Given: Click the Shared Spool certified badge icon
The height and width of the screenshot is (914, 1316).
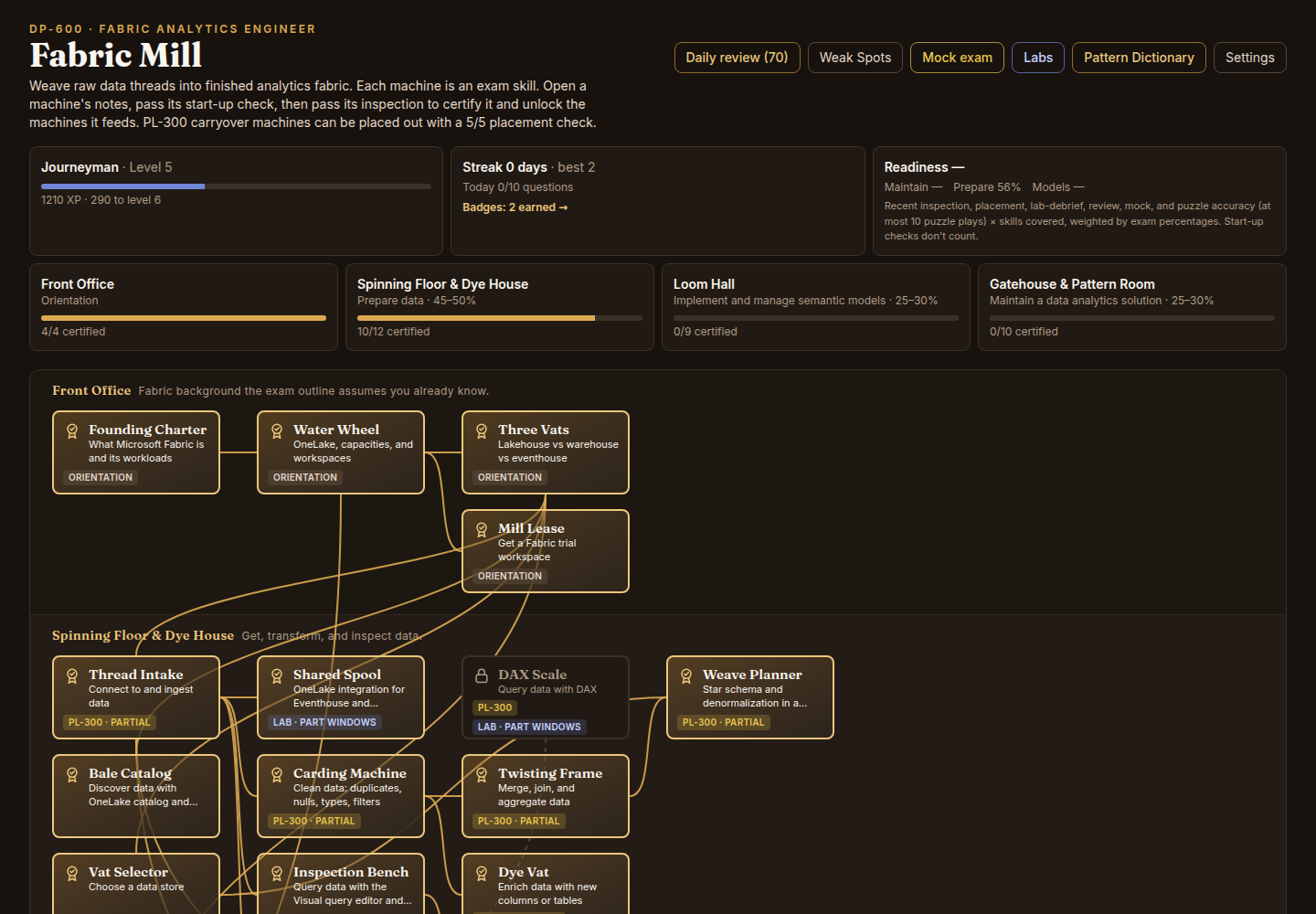Looking at the screenshot, I should [277, 675].
